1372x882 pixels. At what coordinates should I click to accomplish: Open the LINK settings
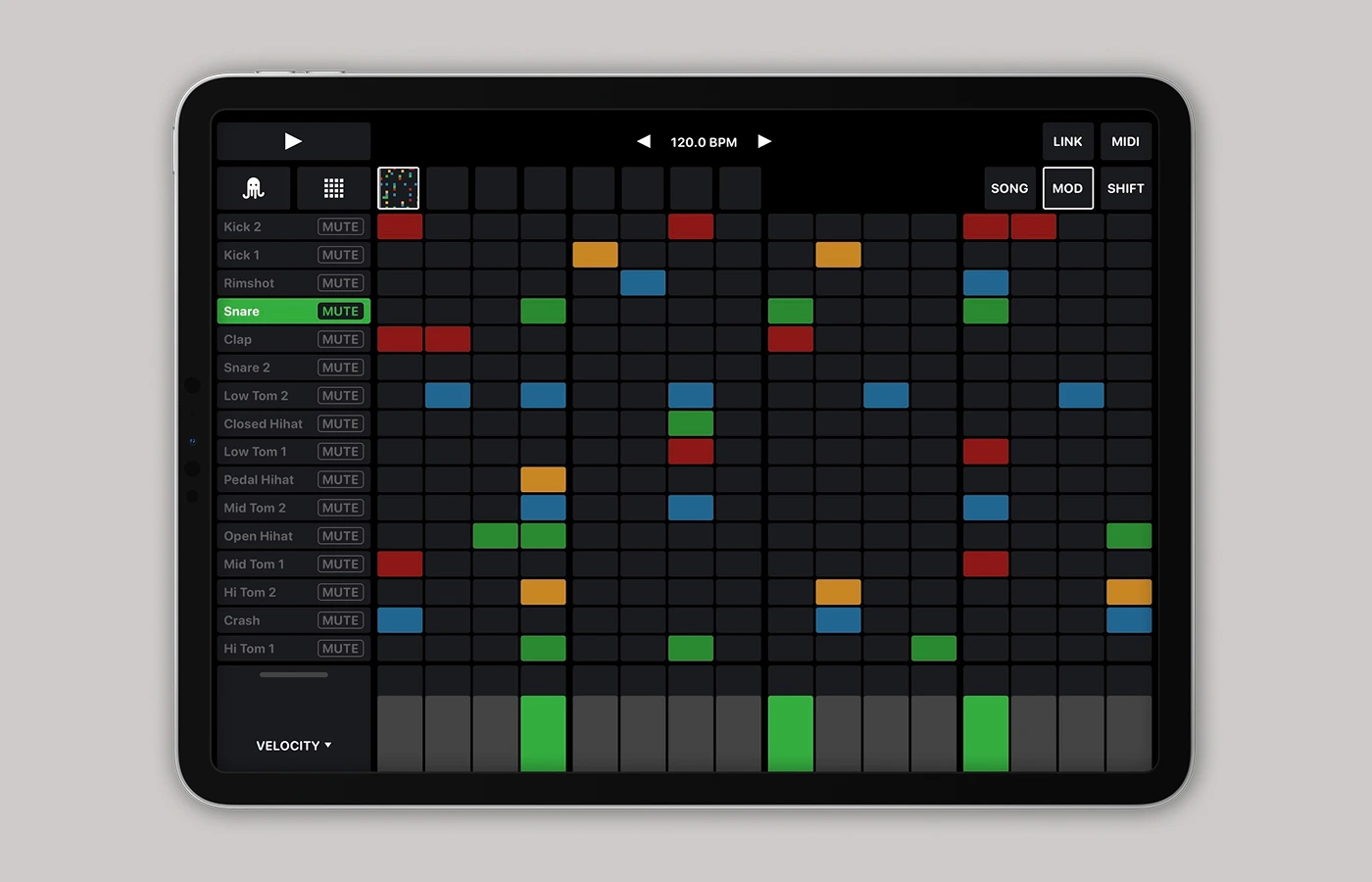pos(1067,141)
